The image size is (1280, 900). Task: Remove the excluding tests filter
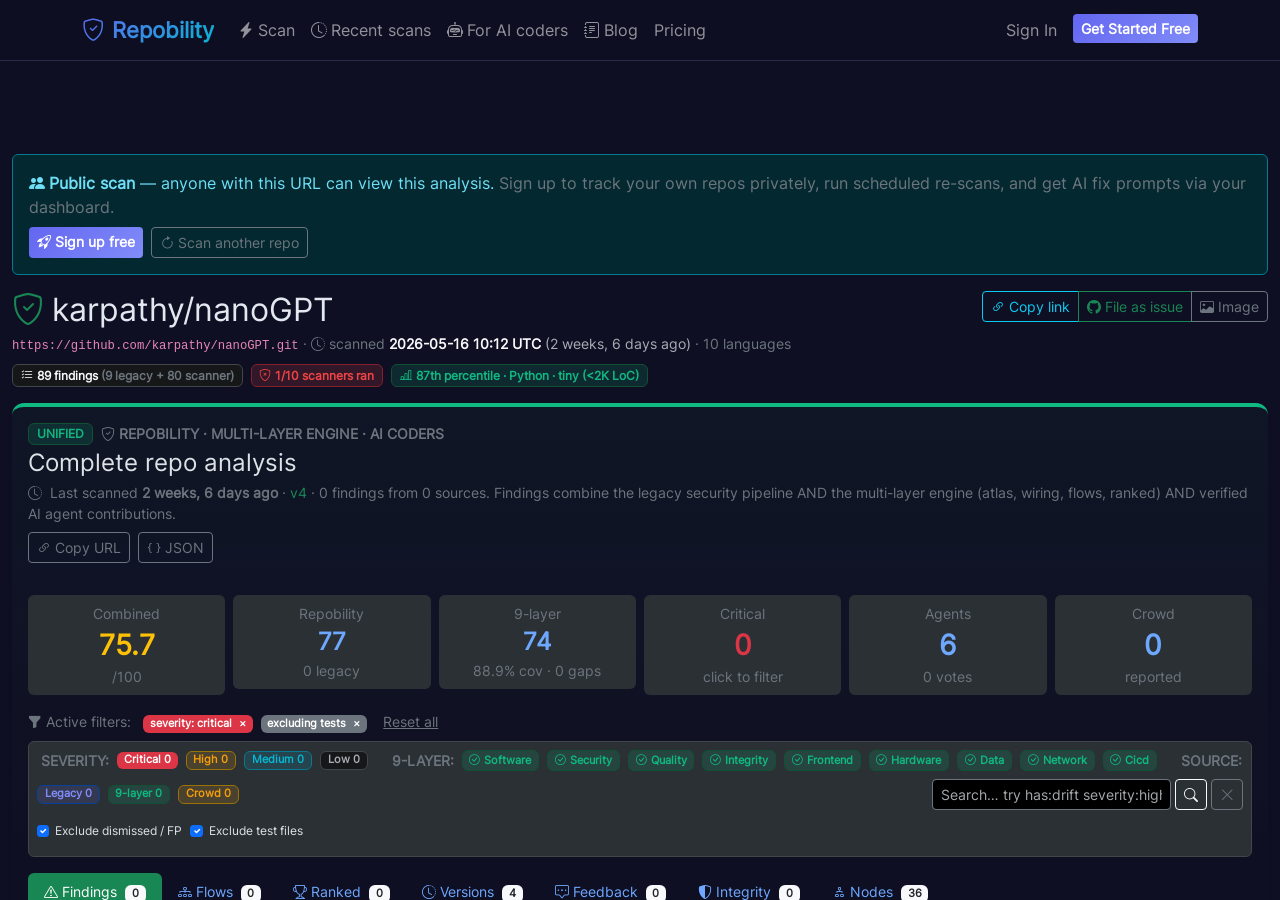[356, 724]
